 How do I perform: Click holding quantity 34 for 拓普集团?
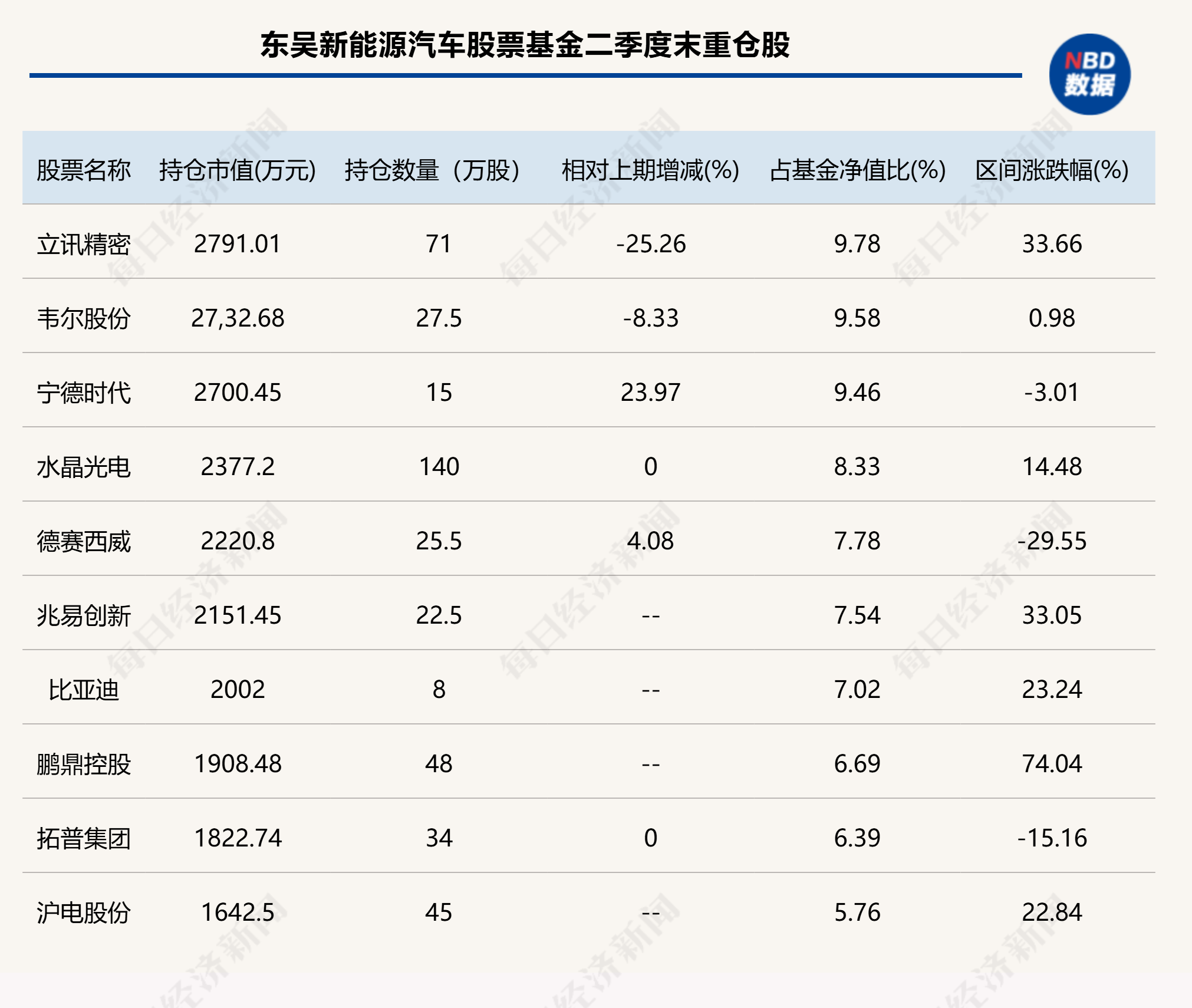tap(439, 838)
